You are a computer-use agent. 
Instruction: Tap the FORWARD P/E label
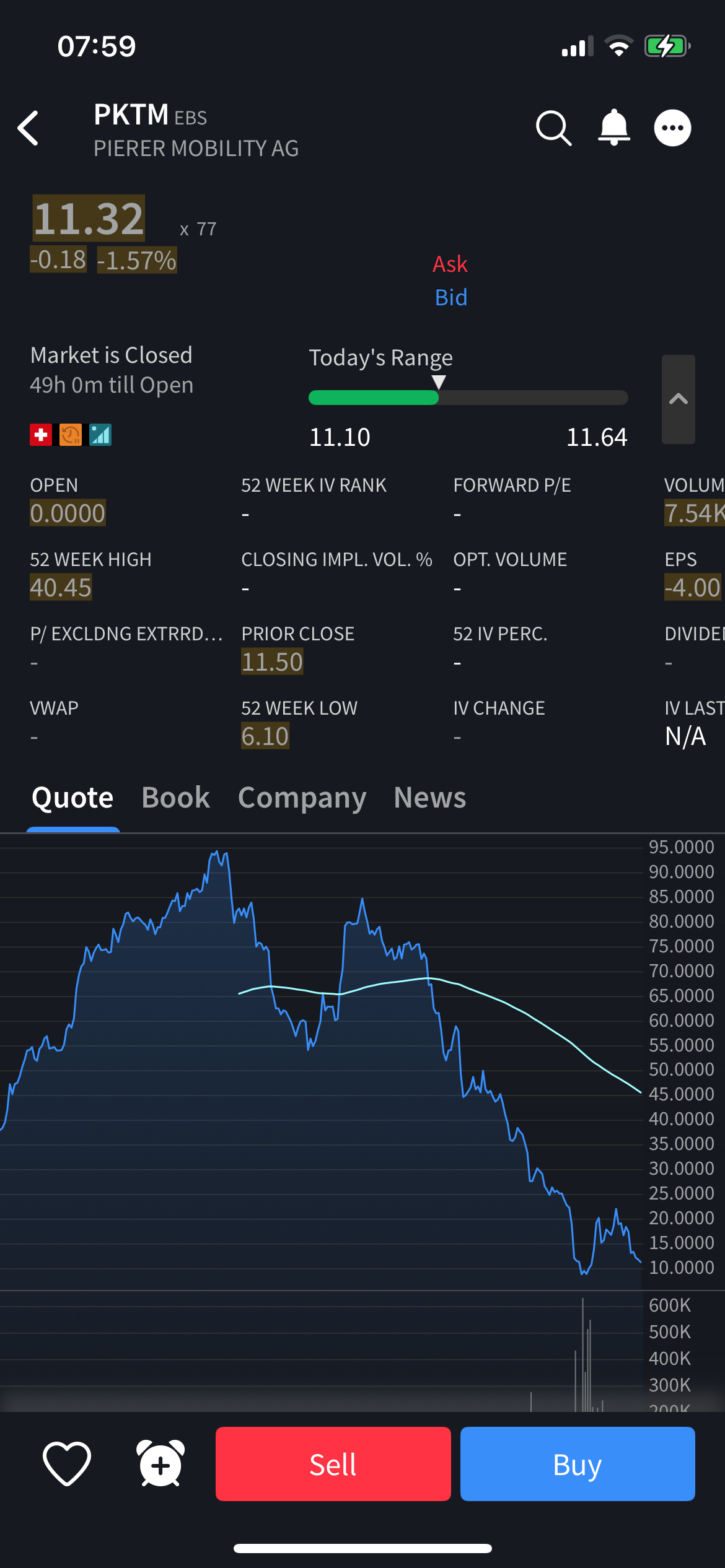click(x=512, y=486)
